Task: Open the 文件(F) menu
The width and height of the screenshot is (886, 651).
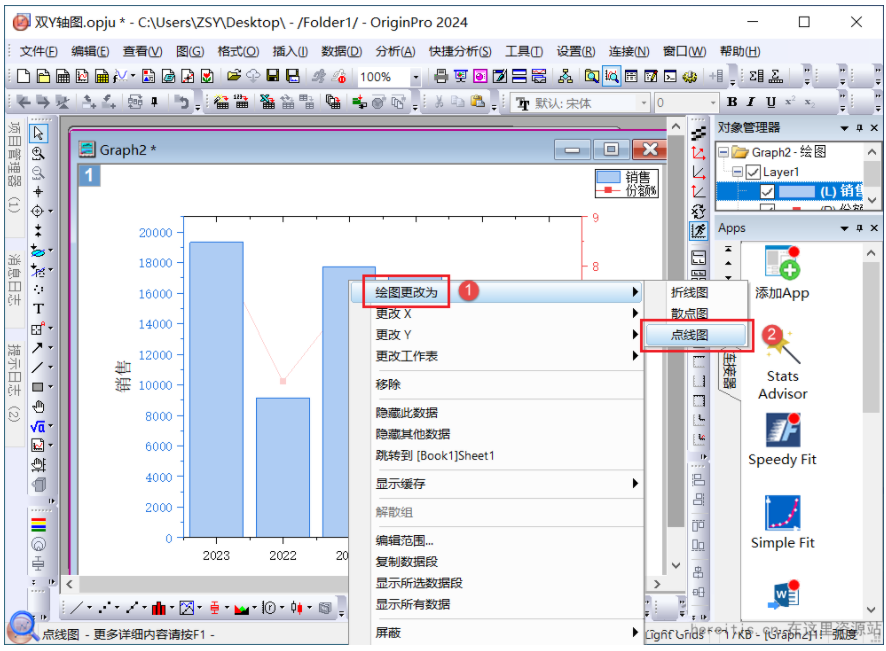Action: (x=38, y=51)
